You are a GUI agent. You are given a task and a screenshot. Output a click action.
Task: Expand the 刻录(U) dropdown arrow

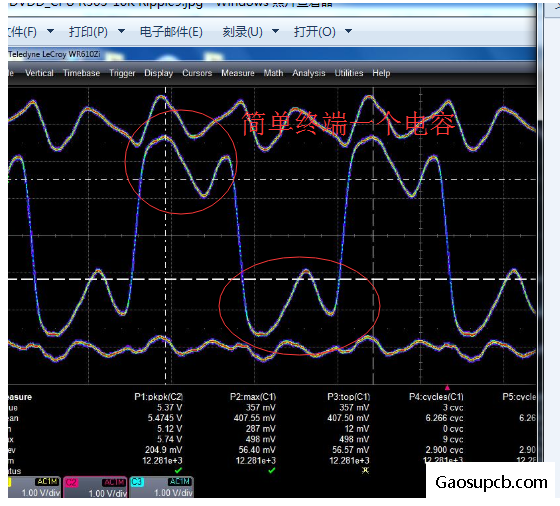point(275,31)
